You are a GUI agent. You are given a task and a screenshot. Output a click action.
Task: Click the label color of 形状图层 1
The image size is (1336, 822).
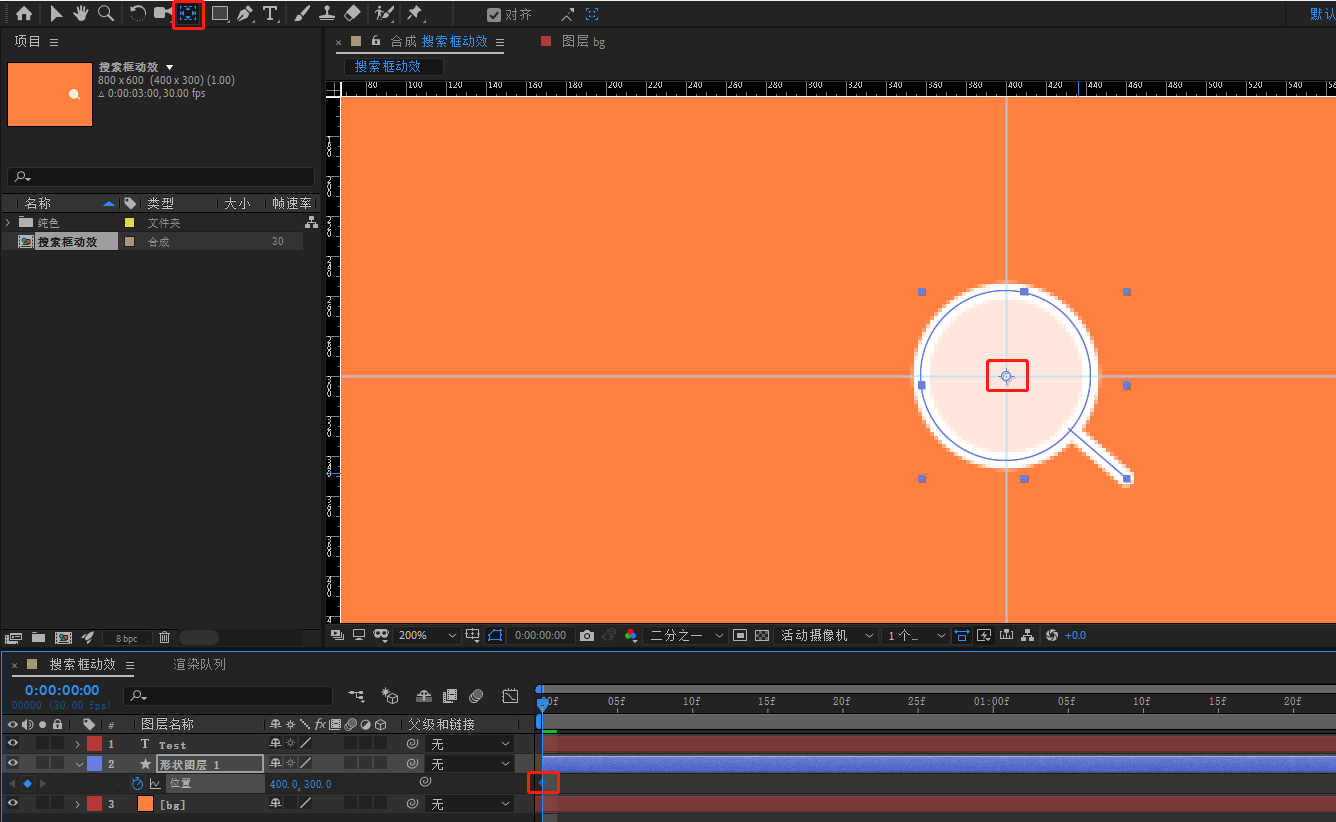95,764
